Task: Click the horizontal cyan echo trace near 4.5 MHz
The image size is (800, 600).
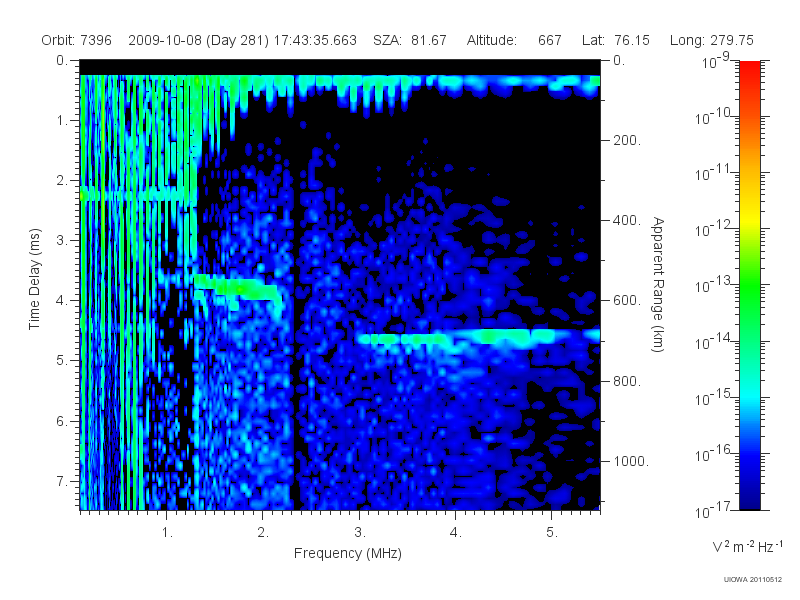Action: tap(480, 337)
